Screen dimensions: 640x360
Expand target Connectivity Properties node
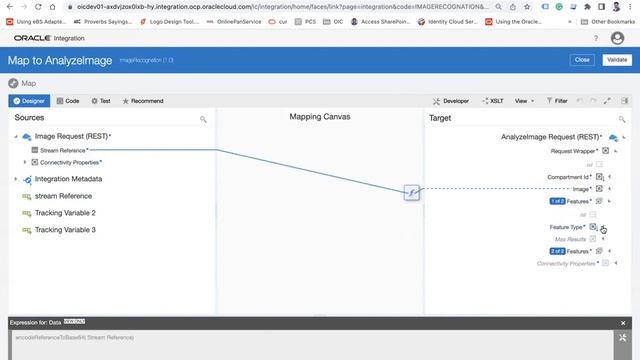pos(616,263)
